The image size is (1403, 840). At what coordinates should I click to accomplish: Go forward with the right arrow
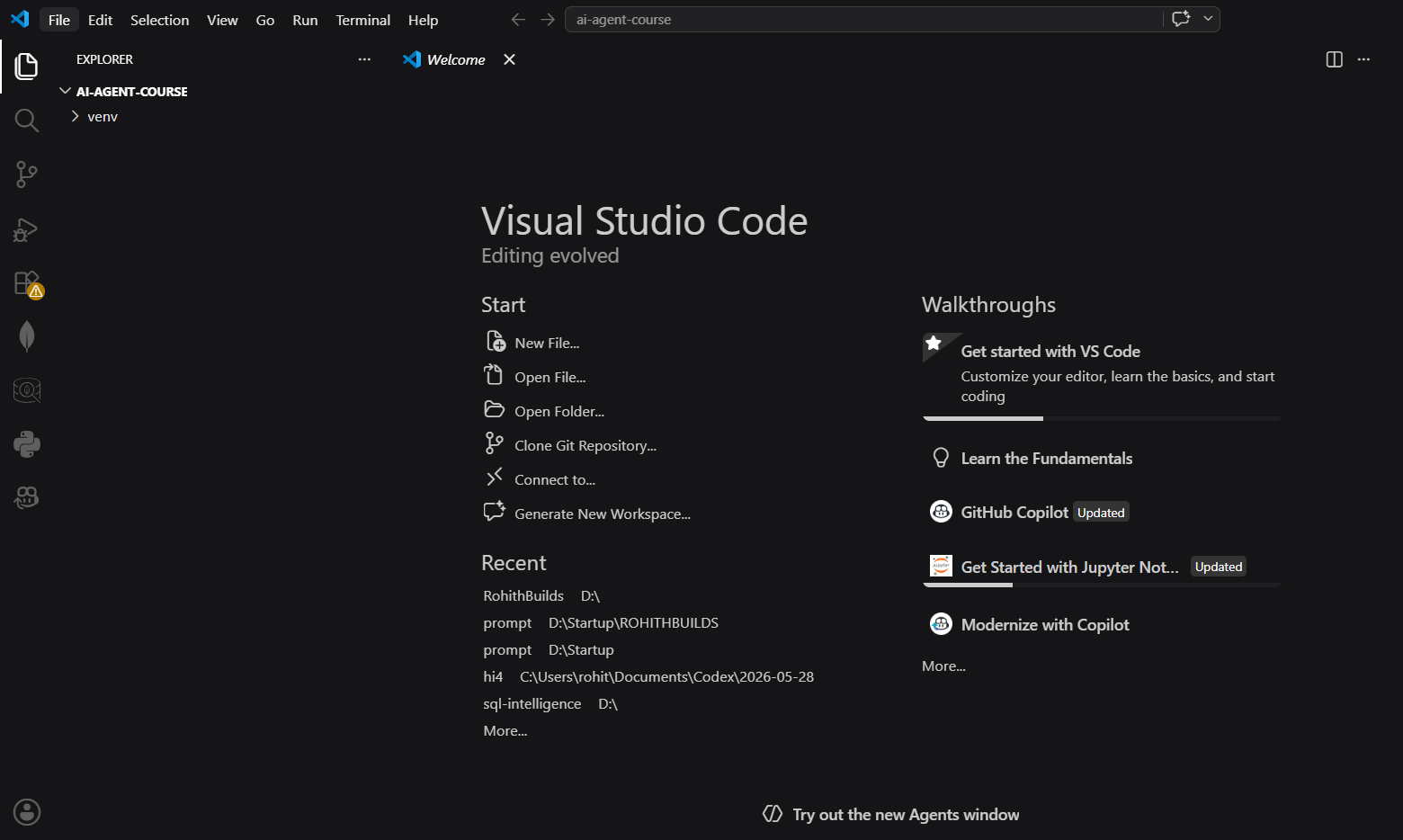coord(548,19)
